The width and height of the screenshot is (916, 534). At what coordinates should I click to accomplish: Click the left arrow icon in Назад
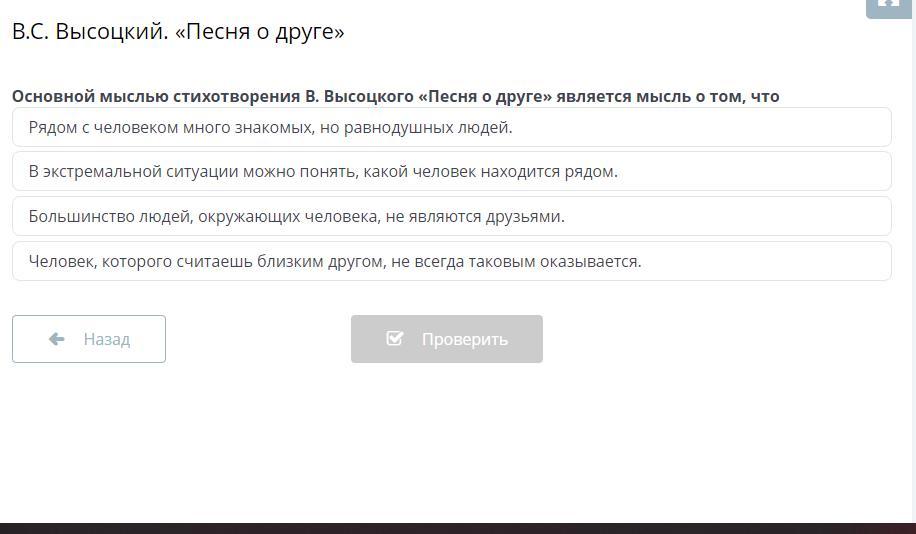point(57,339)
